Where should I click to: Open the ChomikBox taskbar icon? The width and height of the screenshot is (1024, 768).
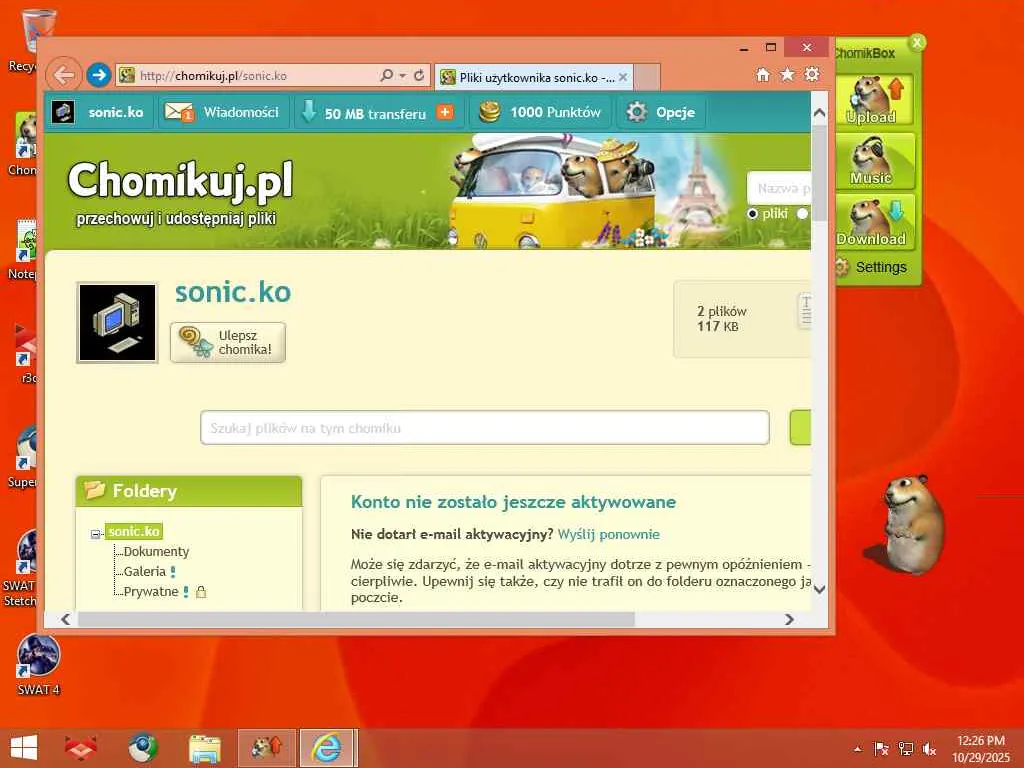coord(266,748)
